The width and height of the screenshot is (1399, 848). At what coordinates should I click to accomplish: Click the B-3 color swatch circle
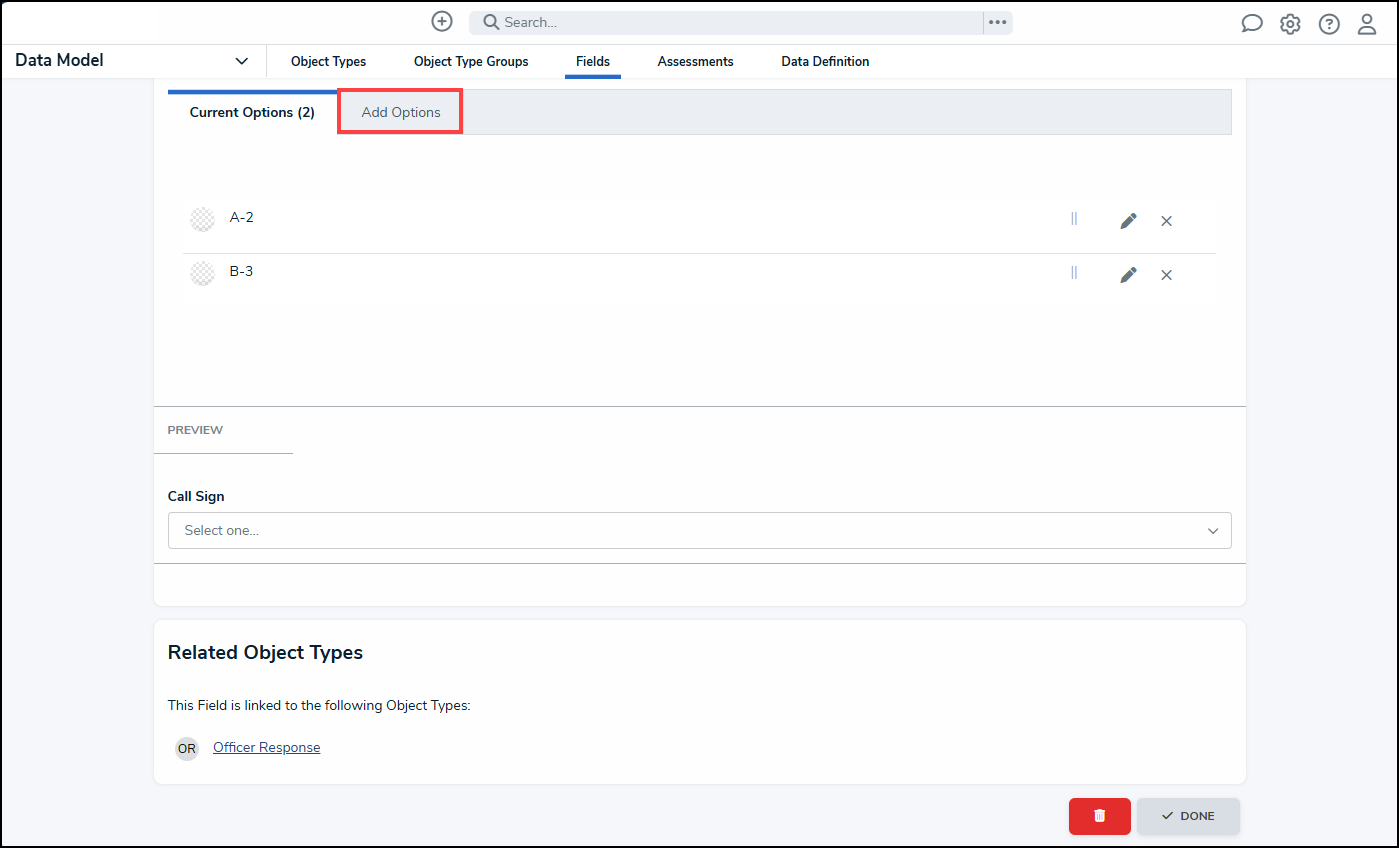pyautogui.click(x=202, y=274)
